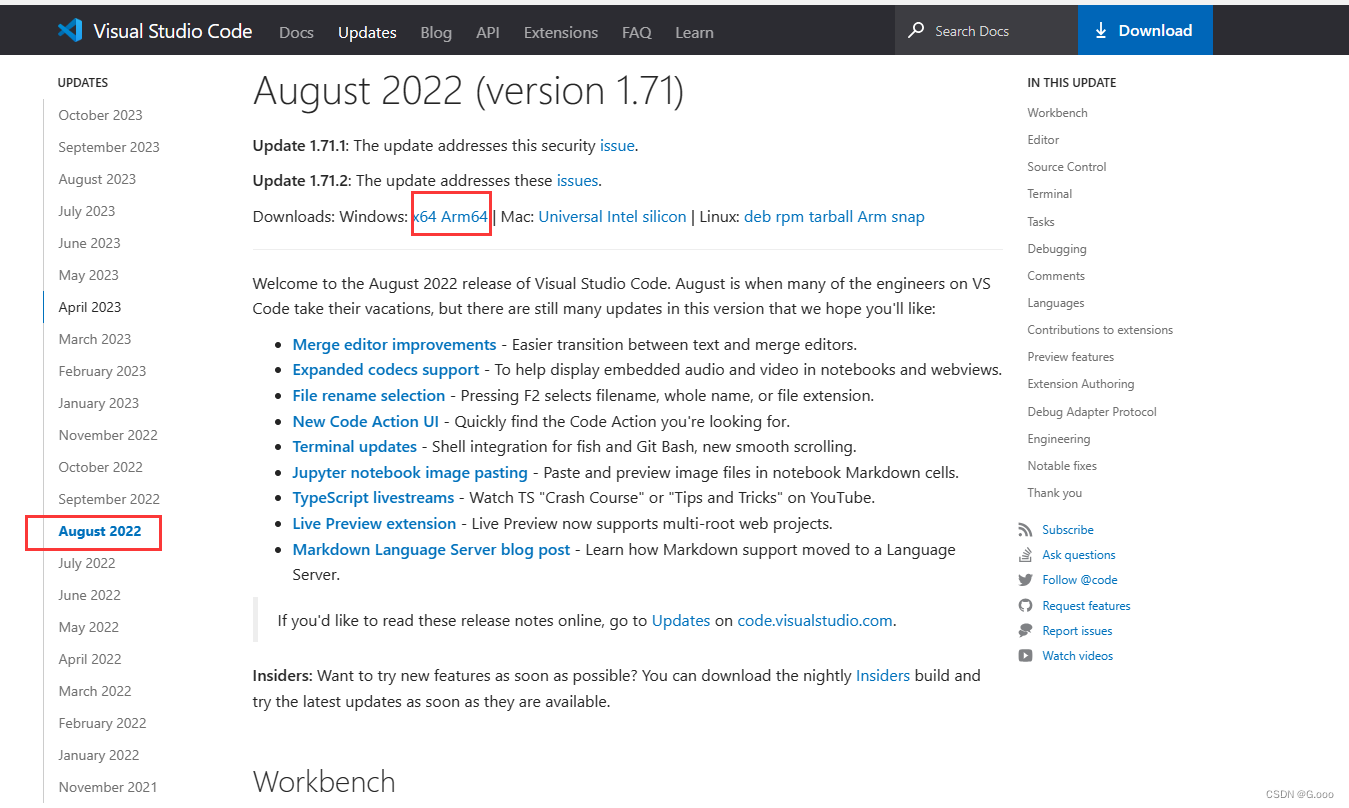Click the GitHub Request features icon
1349x808 pixels.
pos(1025,606)
